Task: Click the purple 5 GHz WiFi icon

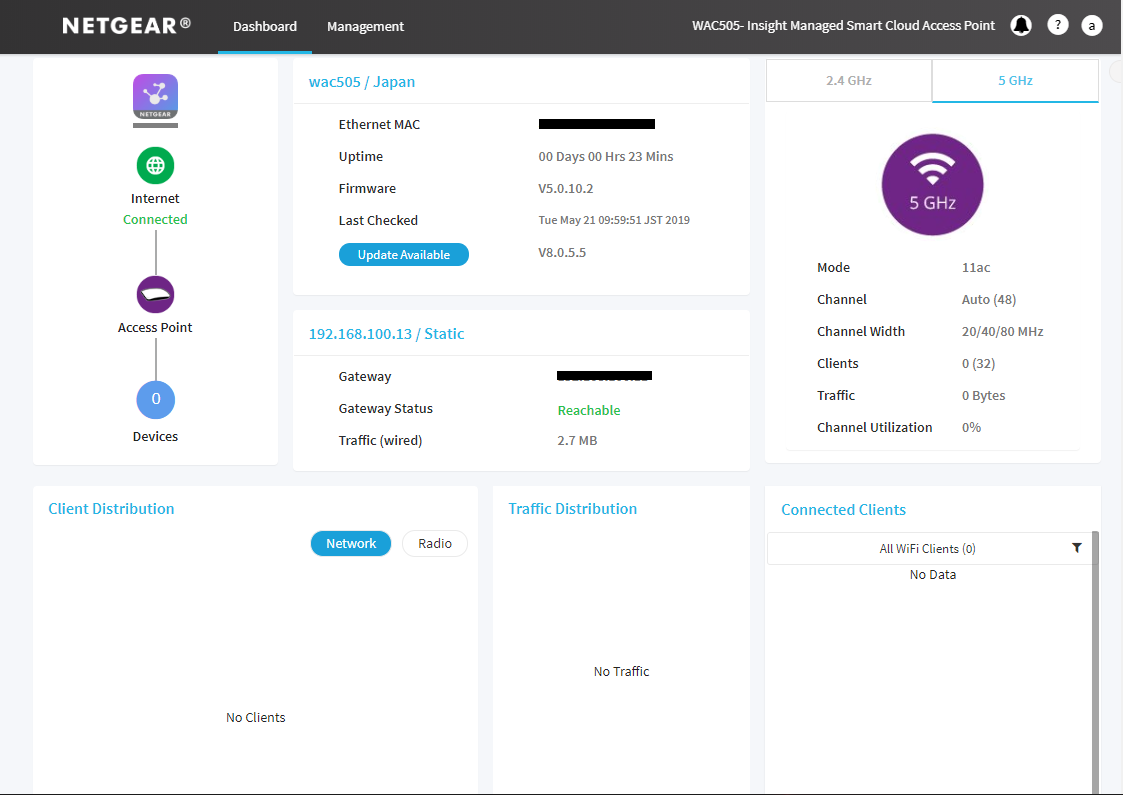Action: pos(932,184)
